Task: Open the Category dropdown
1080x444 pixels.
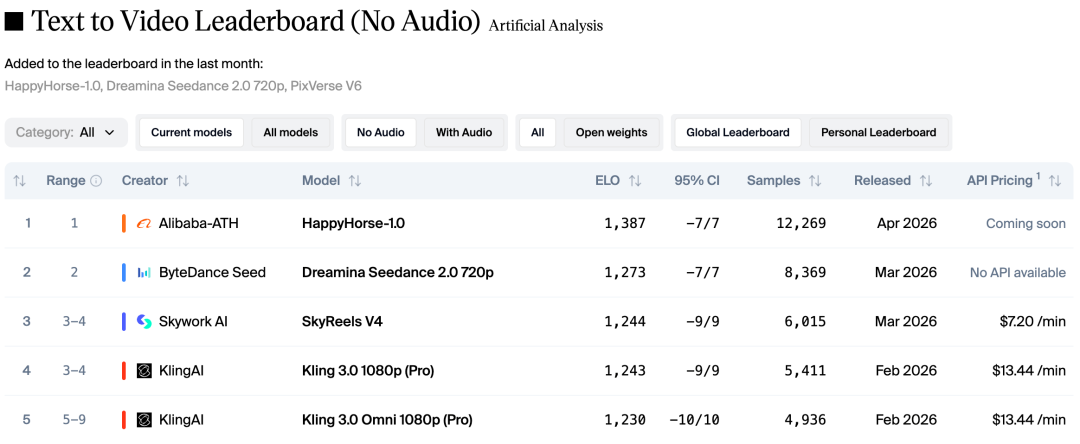Action: (x=66, y=132)
